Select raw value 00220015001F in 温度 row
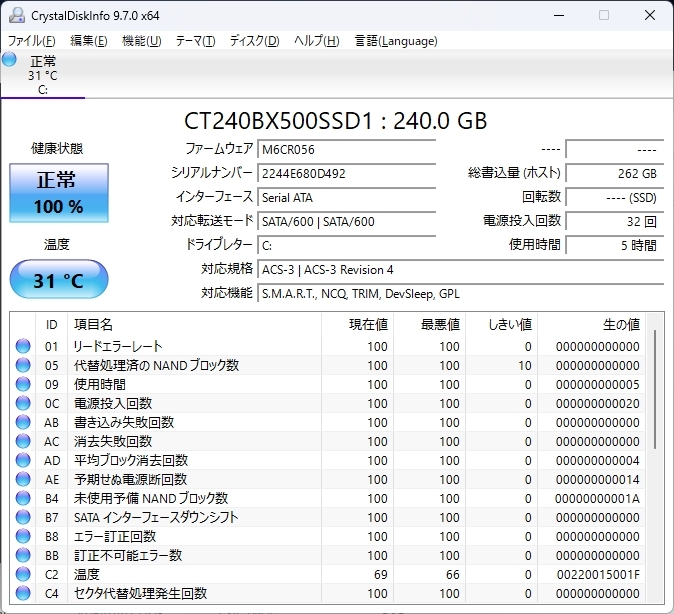The image size is (674, 614). 598,574
